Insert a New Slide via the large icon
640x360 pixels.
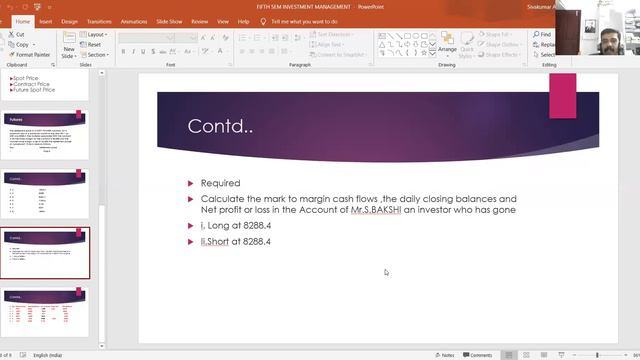pyautogui.click(x=69, y=38)
